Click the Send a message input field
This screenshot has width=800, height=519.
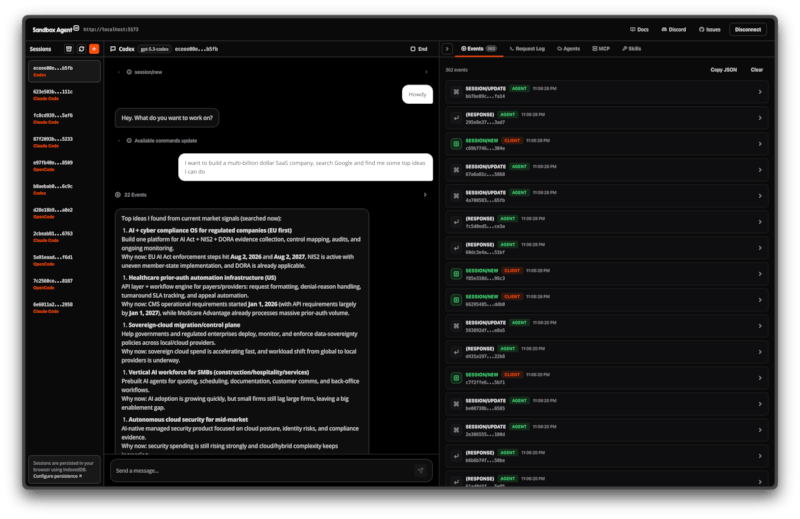(x=260, y=470)
